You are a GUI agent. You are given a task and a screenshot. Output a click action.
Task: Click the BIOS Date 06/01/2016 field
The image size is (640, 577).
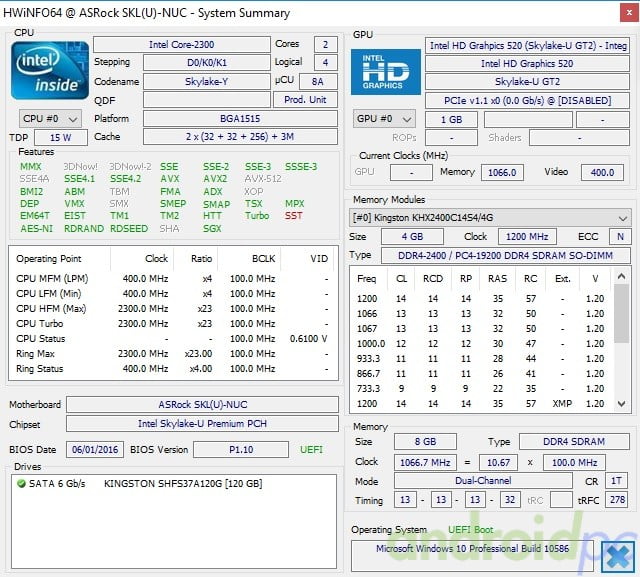click(95, 450)
